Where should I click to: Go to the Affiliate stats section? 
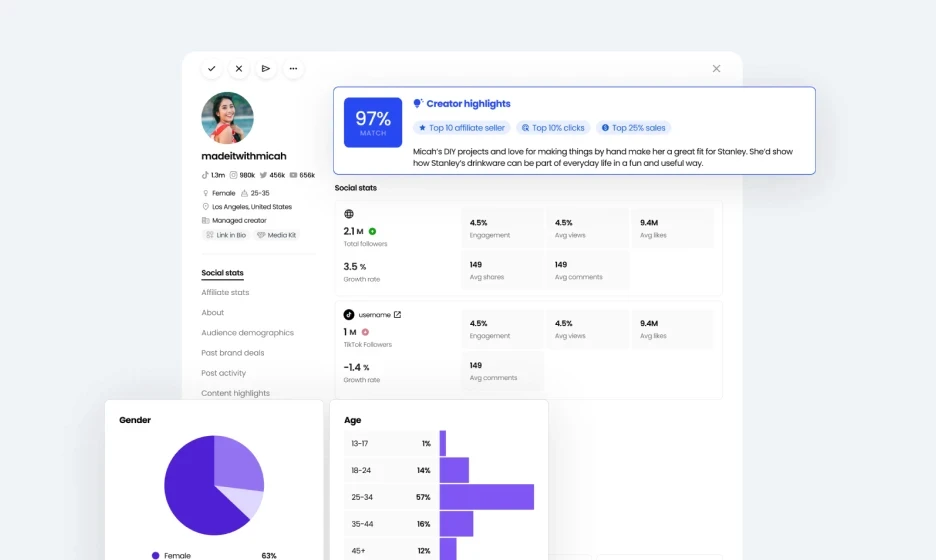point(225,293)
